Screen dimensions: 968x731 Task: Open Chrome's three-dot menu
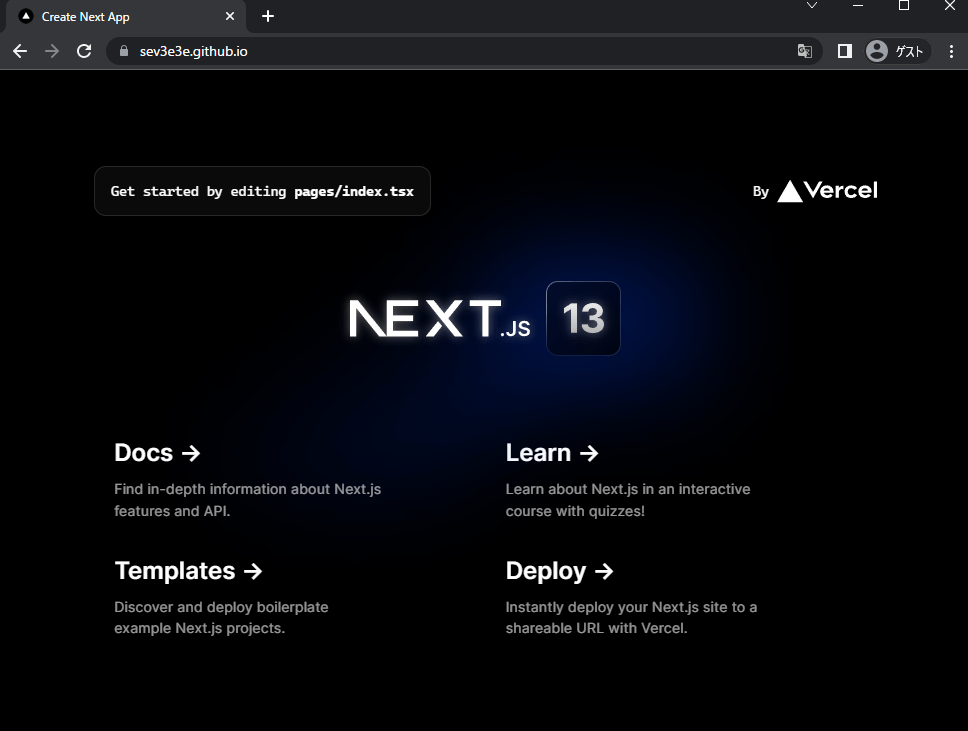pyautogui.click(x=951, y=51)
